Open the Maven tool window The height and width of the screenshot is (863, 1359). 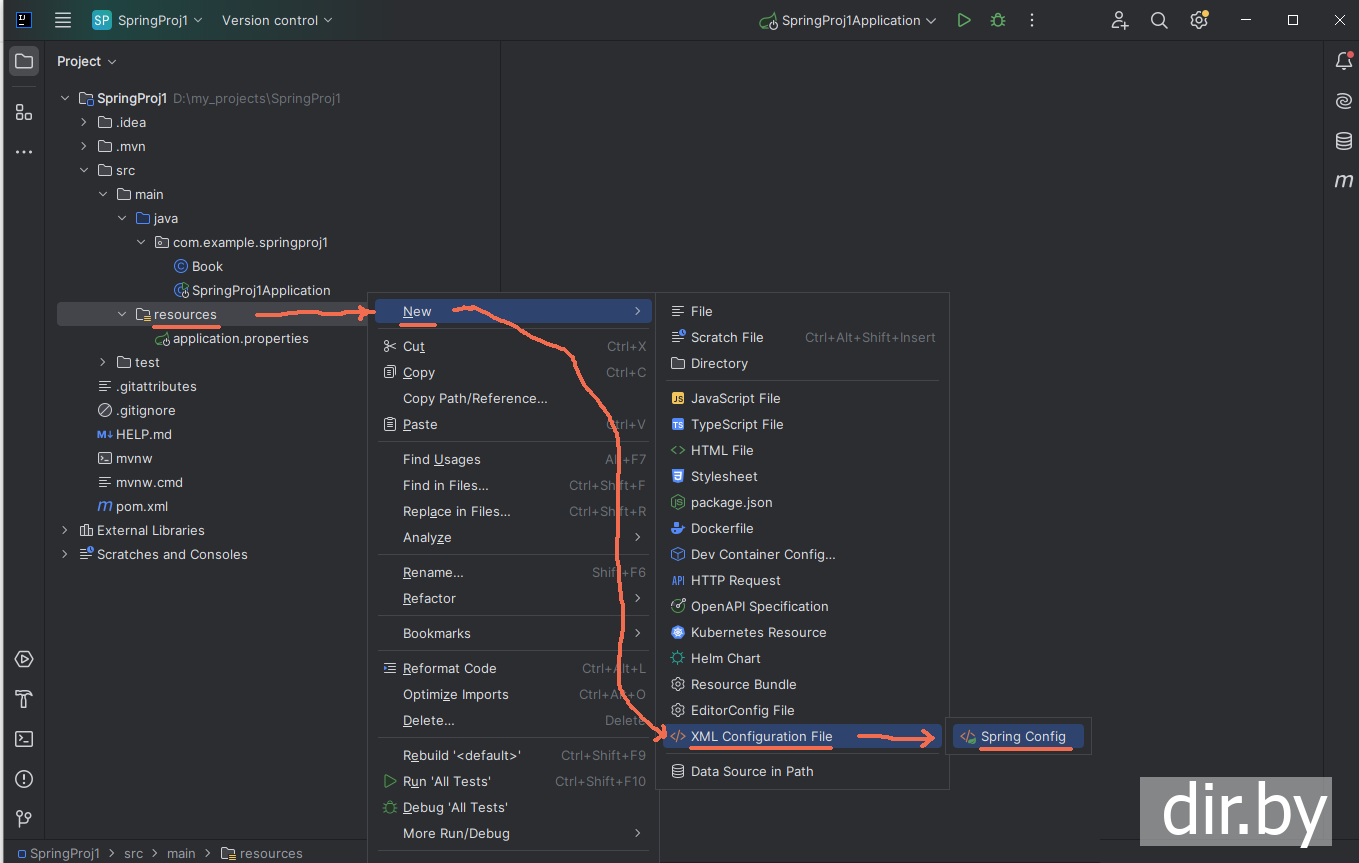pos(1343,181)
